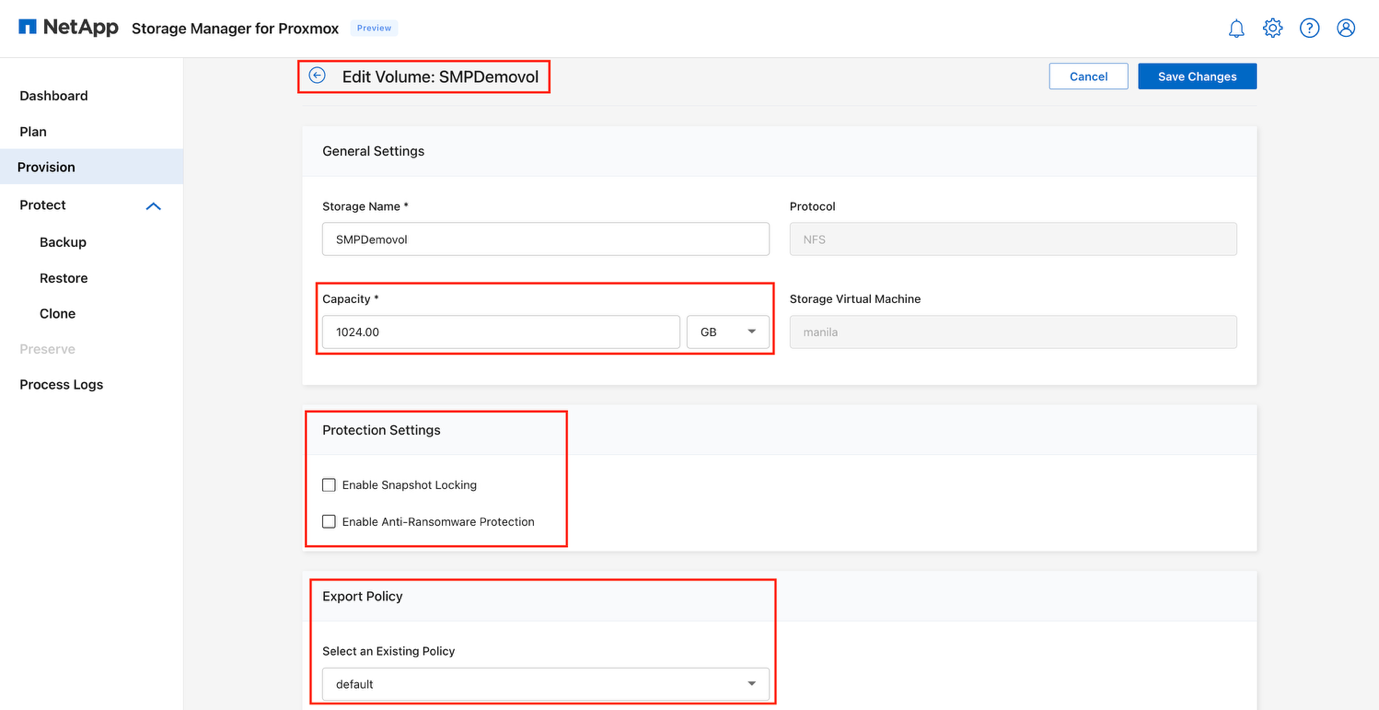
Task: Open the notifications bell icon
Action: (x=1236, y=28)
